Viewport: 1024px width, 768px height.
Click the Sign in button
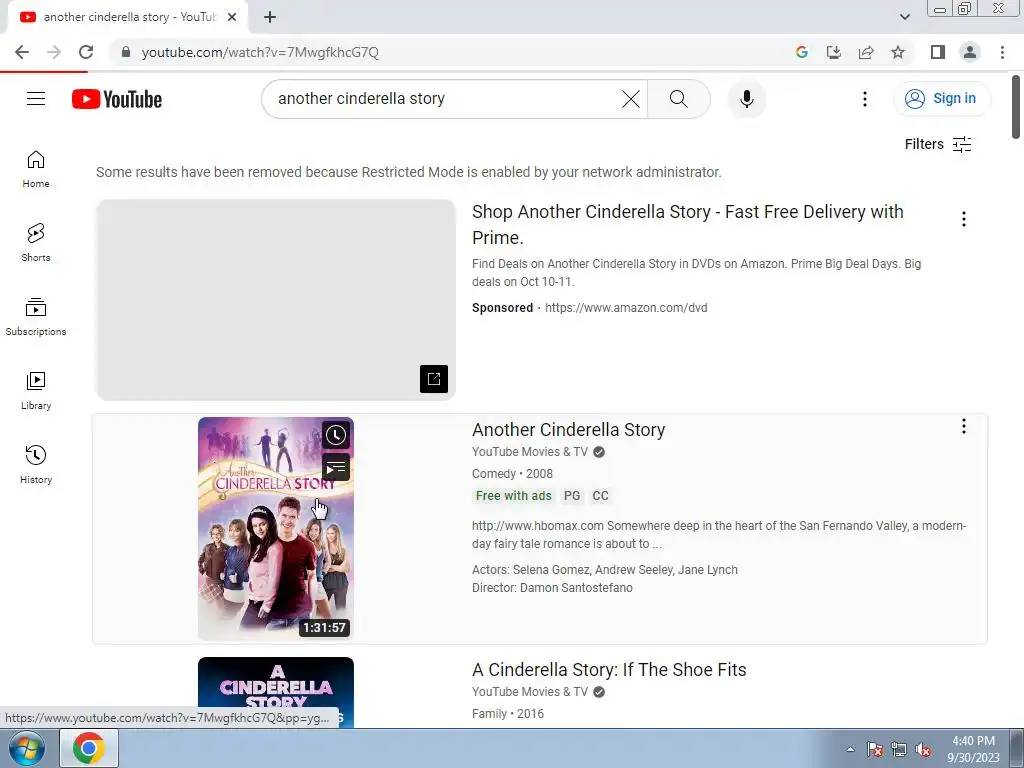(941, 99)
